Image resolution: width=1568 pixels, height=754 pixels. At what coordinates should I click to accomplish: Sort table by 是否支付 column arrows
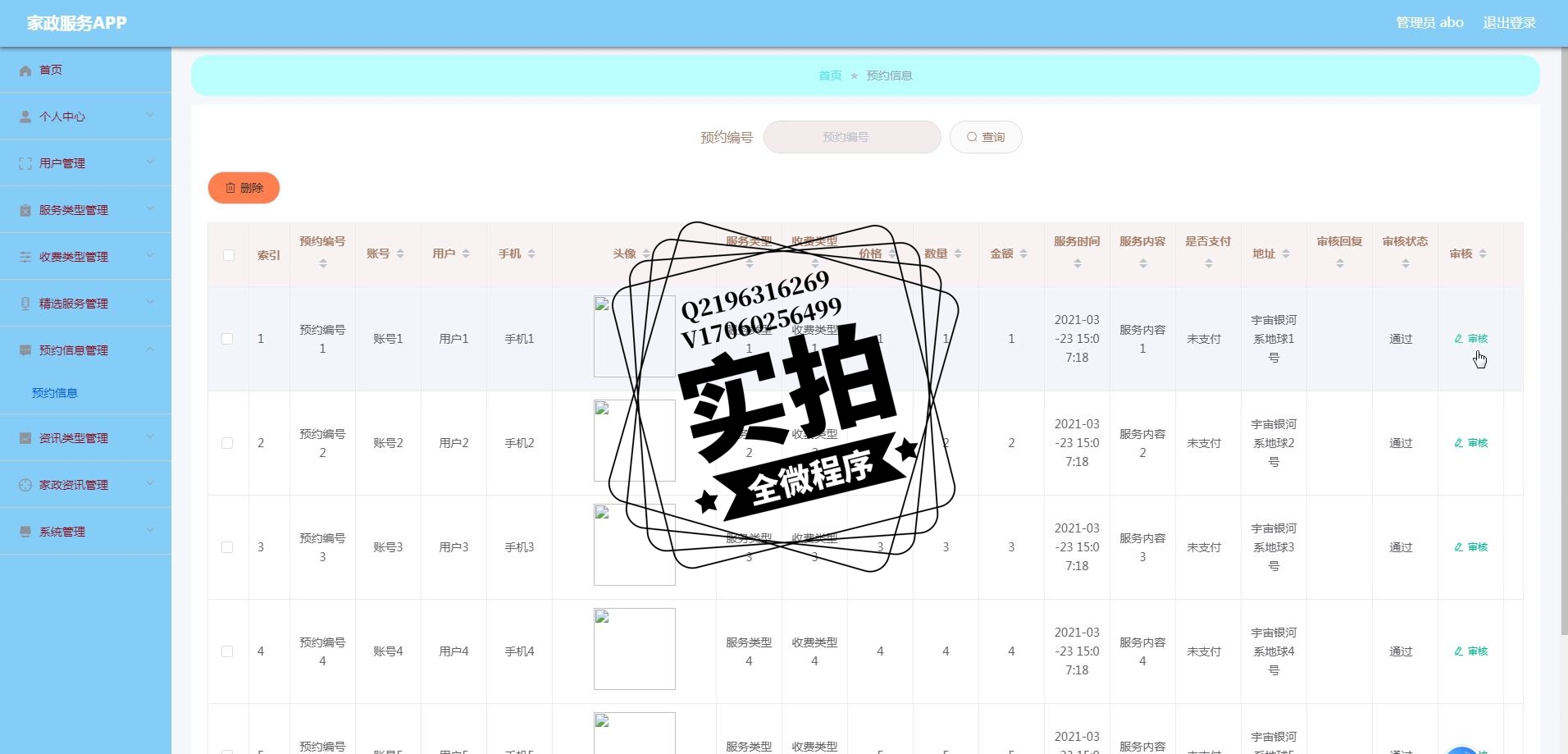click(1209, 263)
